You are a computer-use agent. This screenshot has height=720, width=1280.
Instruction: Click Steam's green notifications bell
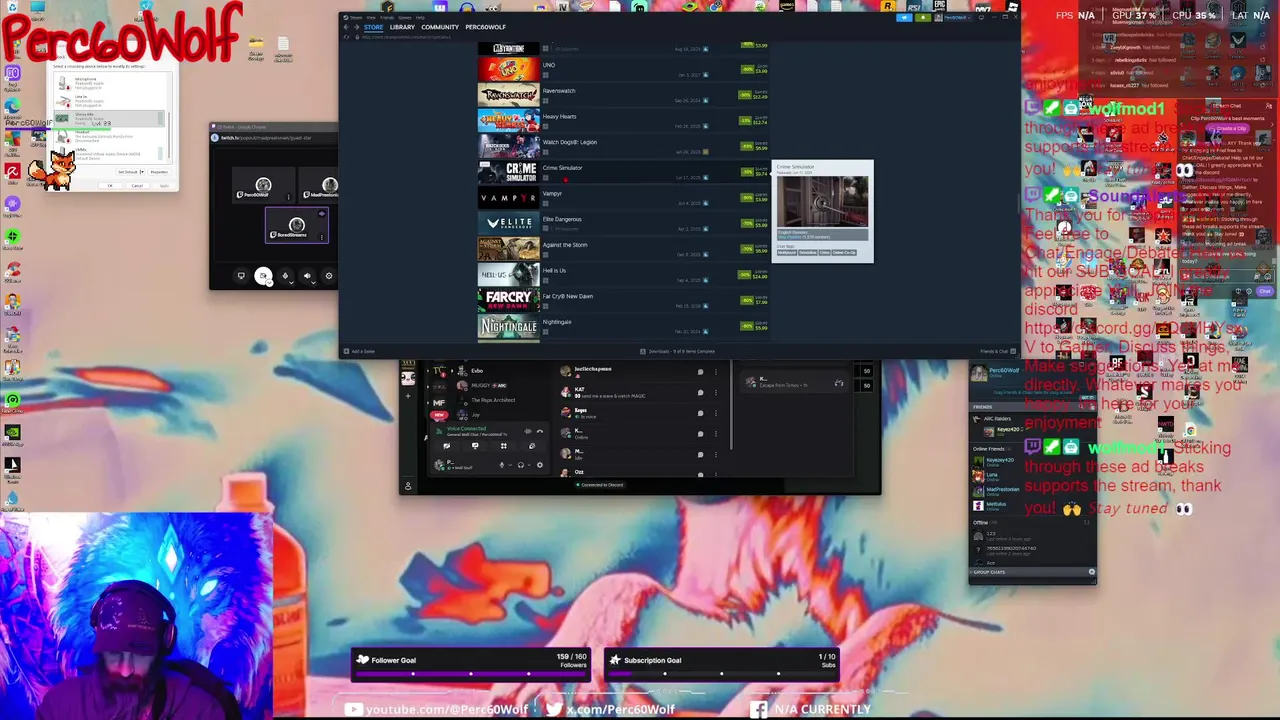point(923,17)
